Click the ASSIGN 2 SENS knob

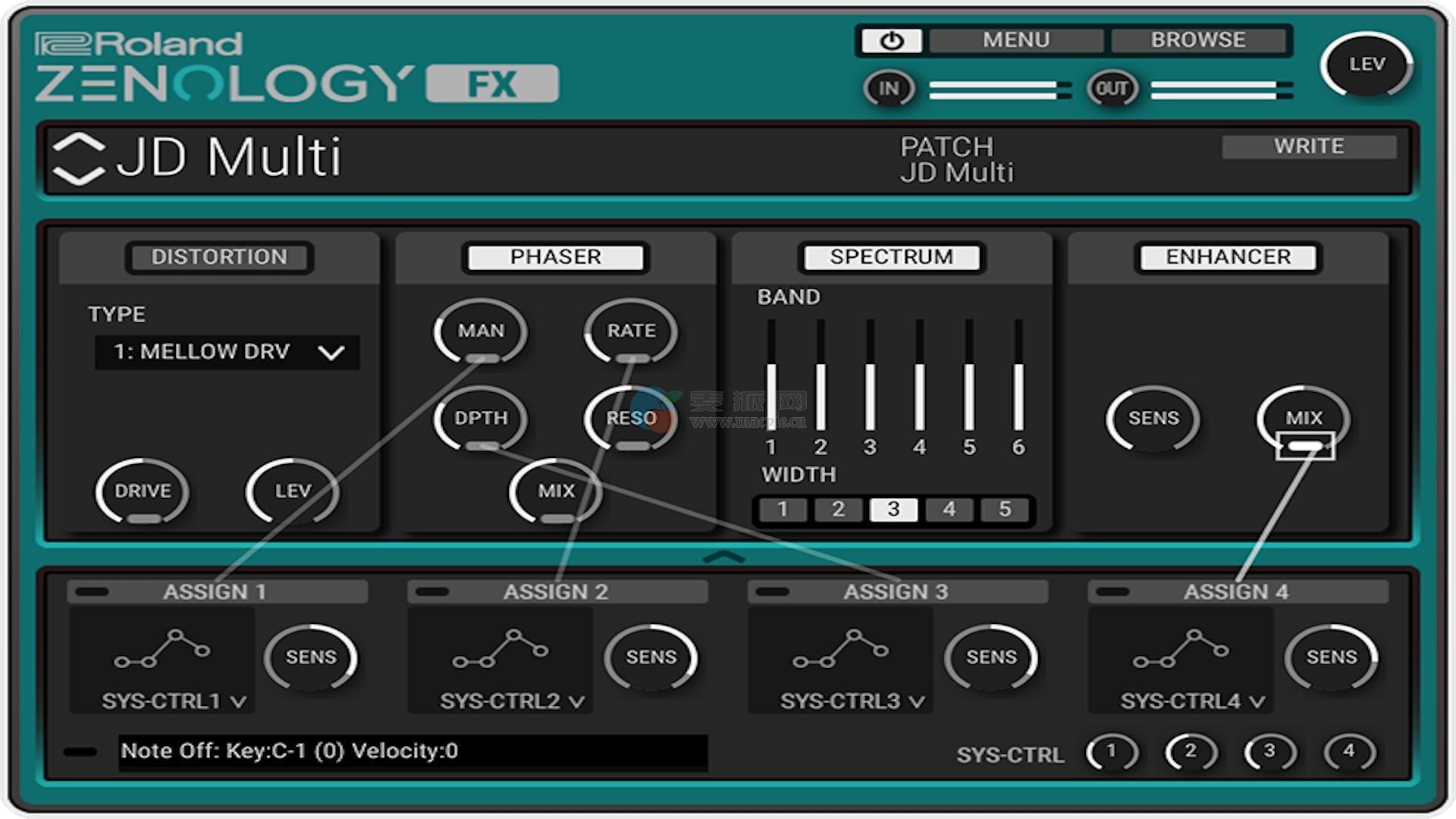pos(651,657)
